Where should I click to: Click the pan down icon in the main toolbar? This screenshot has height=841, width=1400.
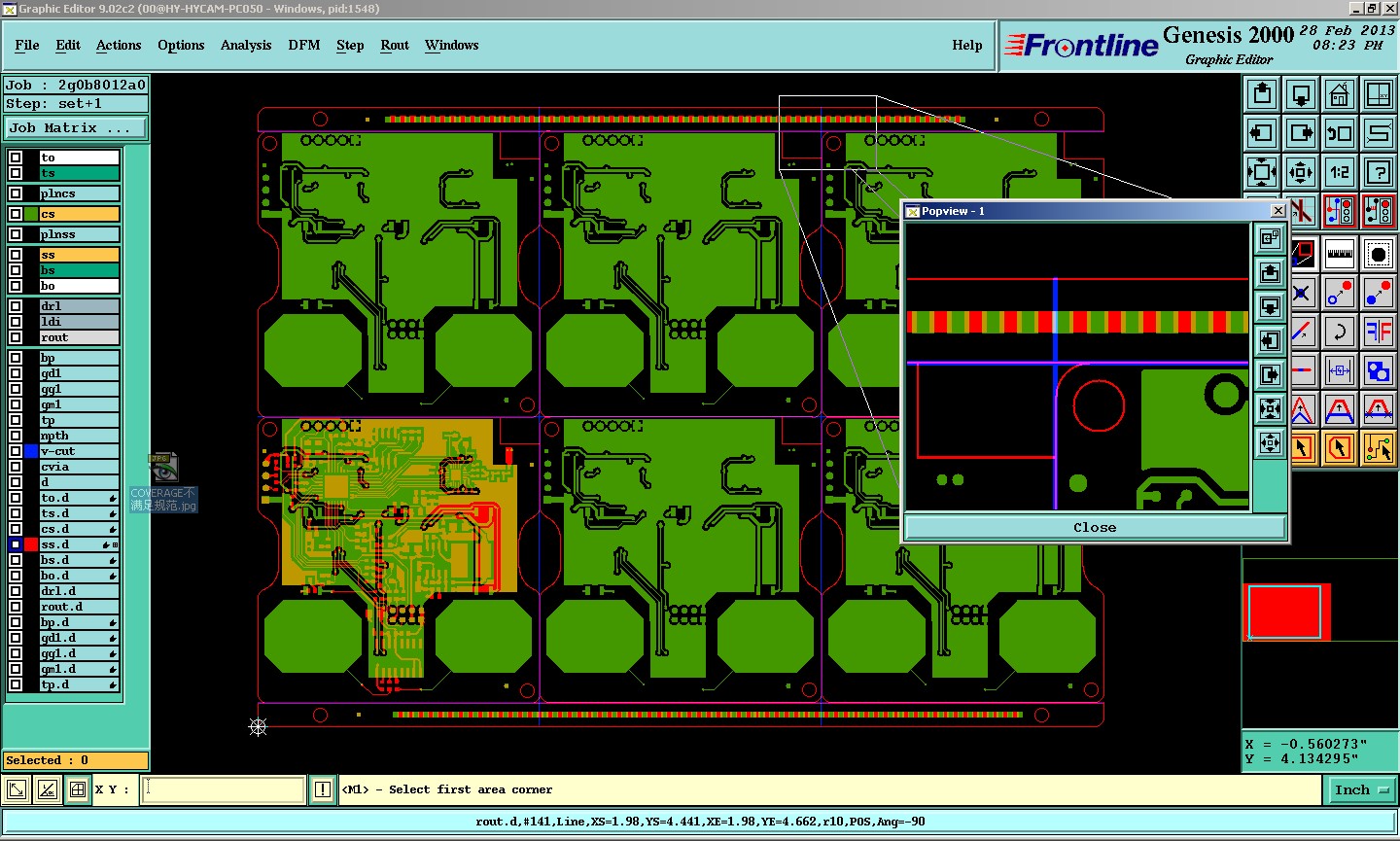coord(1301,94)
